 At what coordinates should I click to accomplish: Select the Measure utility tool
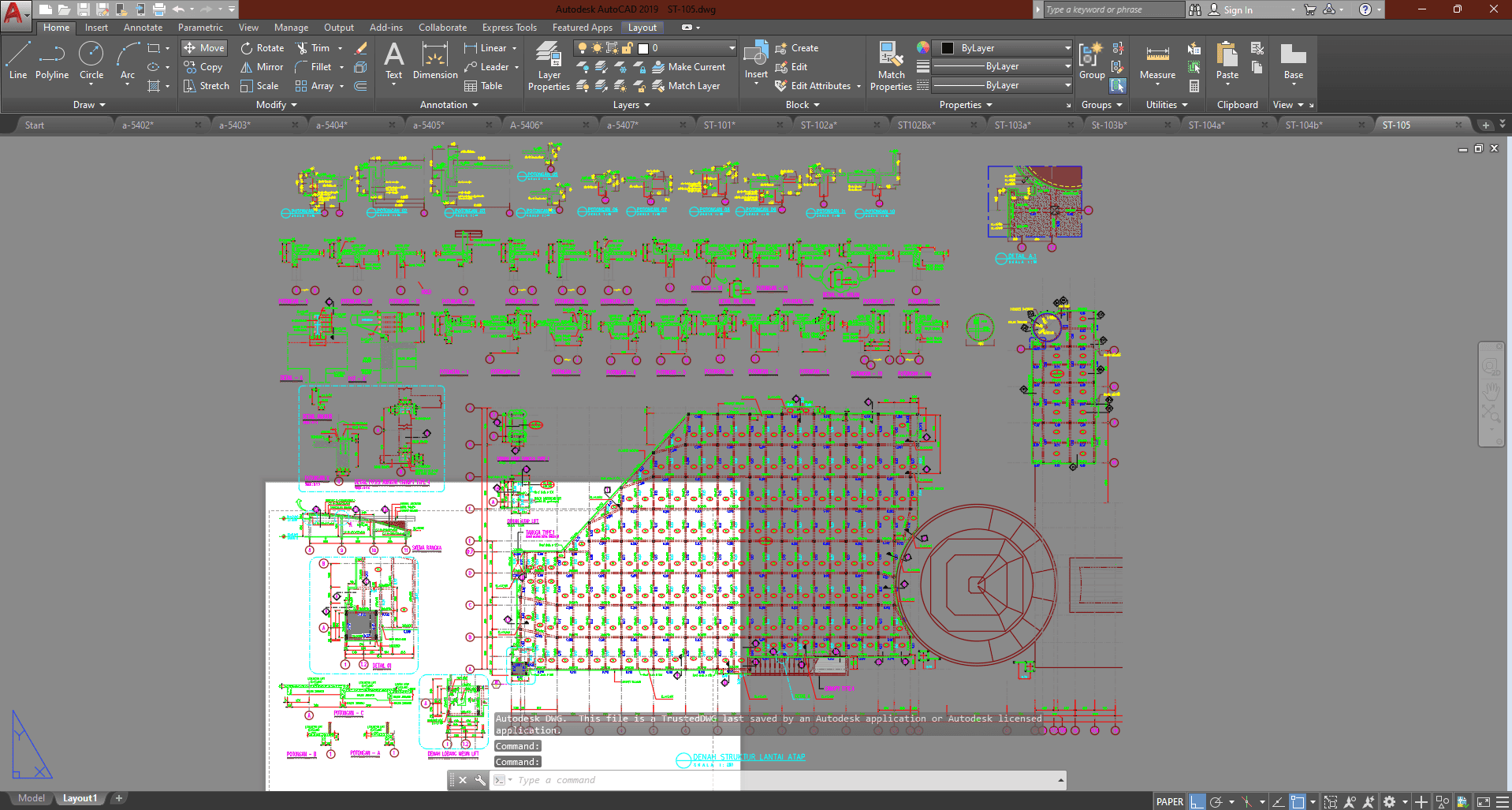point(1157,62)
